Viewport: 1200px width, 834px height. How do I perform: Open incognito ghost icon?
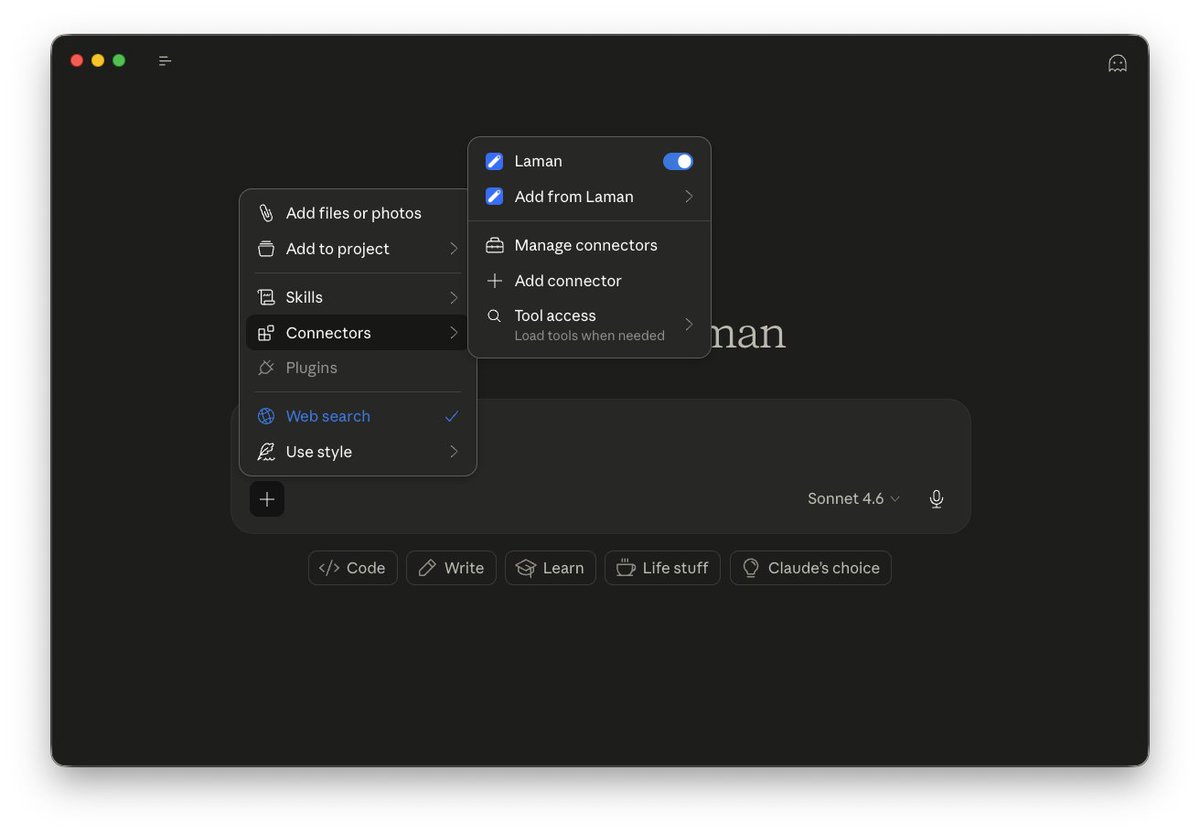pyautogui.click(x=1117, y=63)
